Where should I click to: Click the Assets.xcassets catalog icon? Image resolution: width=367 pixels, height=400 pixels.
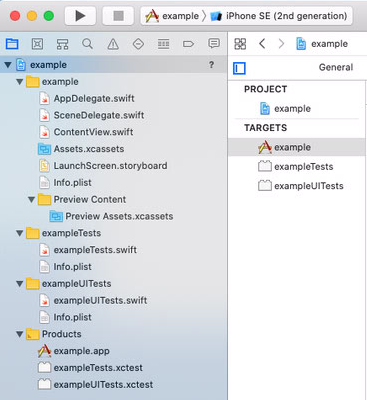[x=44, y=149]
